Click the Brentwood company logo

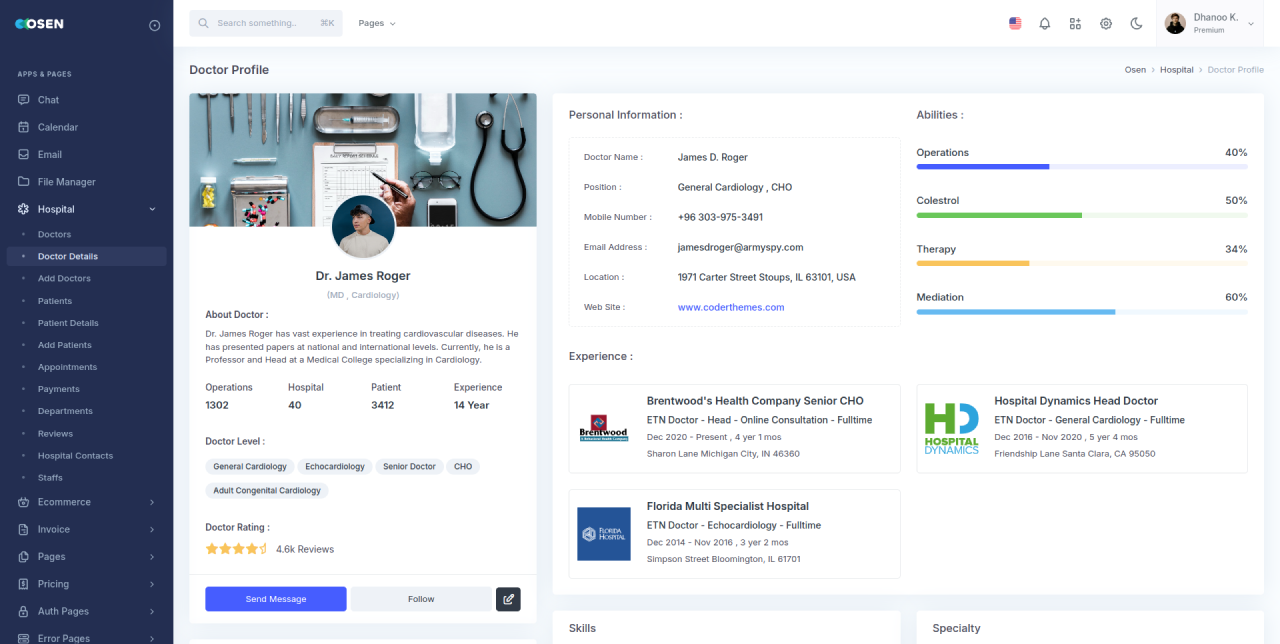[603, 428]
